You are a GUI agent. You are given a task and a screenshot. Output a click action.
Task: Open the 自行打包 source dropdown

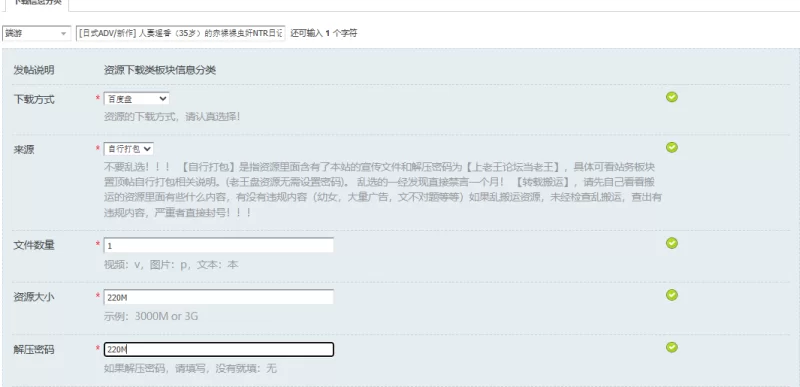click(x=129, y=149)
